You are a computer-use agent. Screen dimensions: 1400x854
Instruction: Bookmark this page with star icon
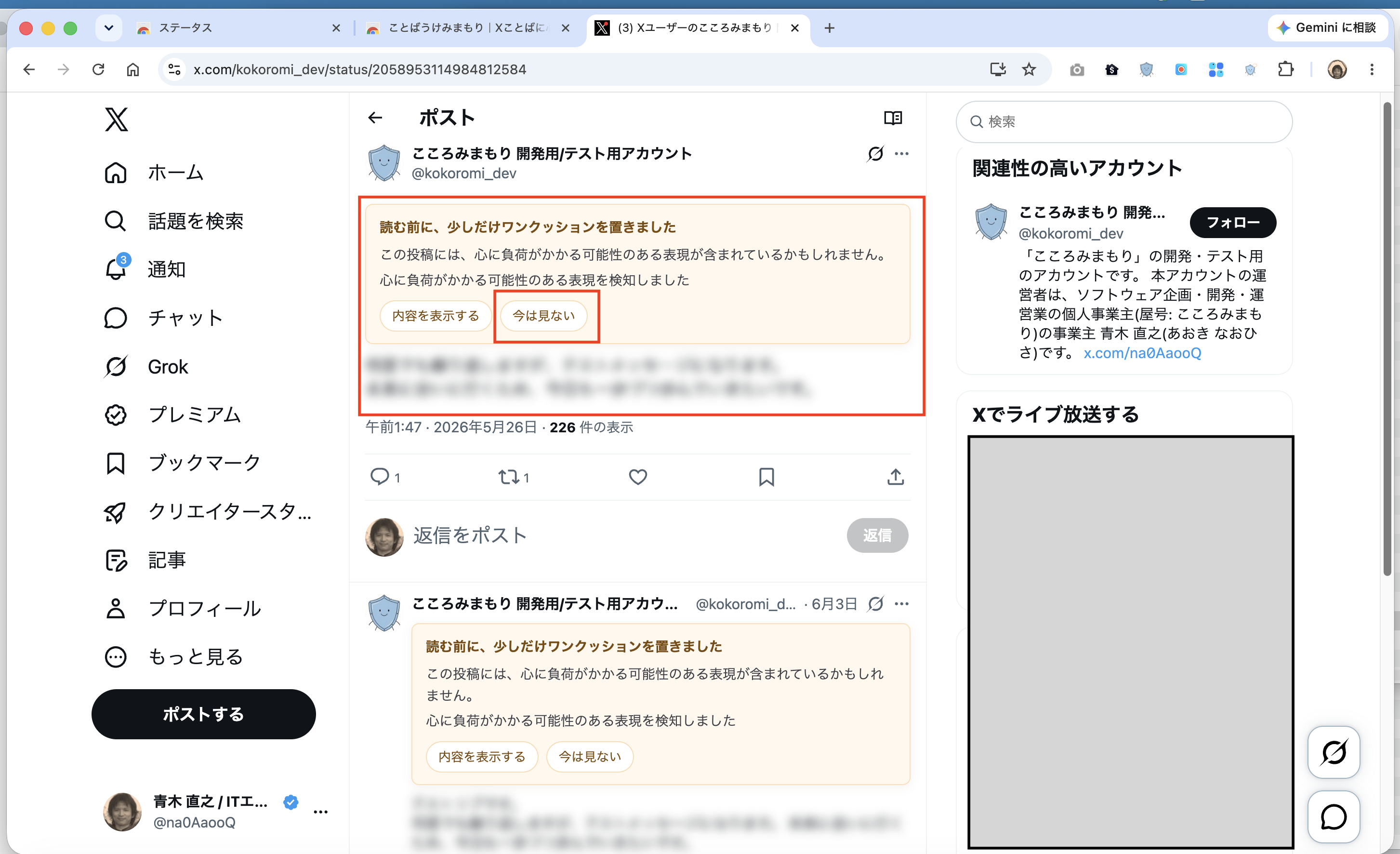pyautogui.click(x=1029, y=69)
